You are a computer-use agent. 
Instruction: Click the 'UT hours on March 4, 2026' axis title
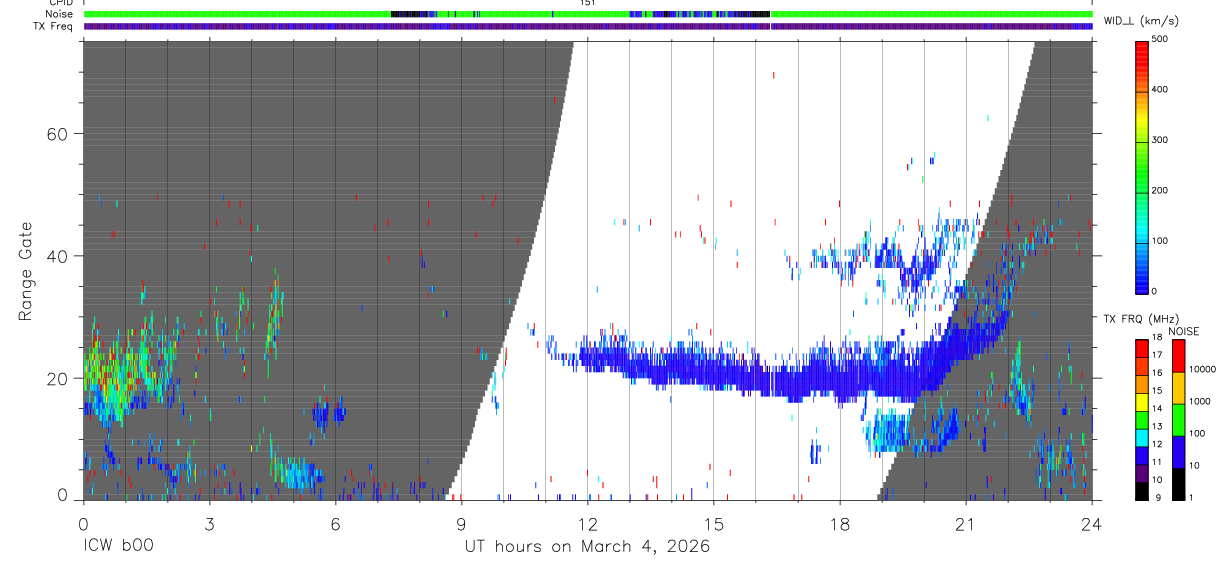tap(587, 547)
